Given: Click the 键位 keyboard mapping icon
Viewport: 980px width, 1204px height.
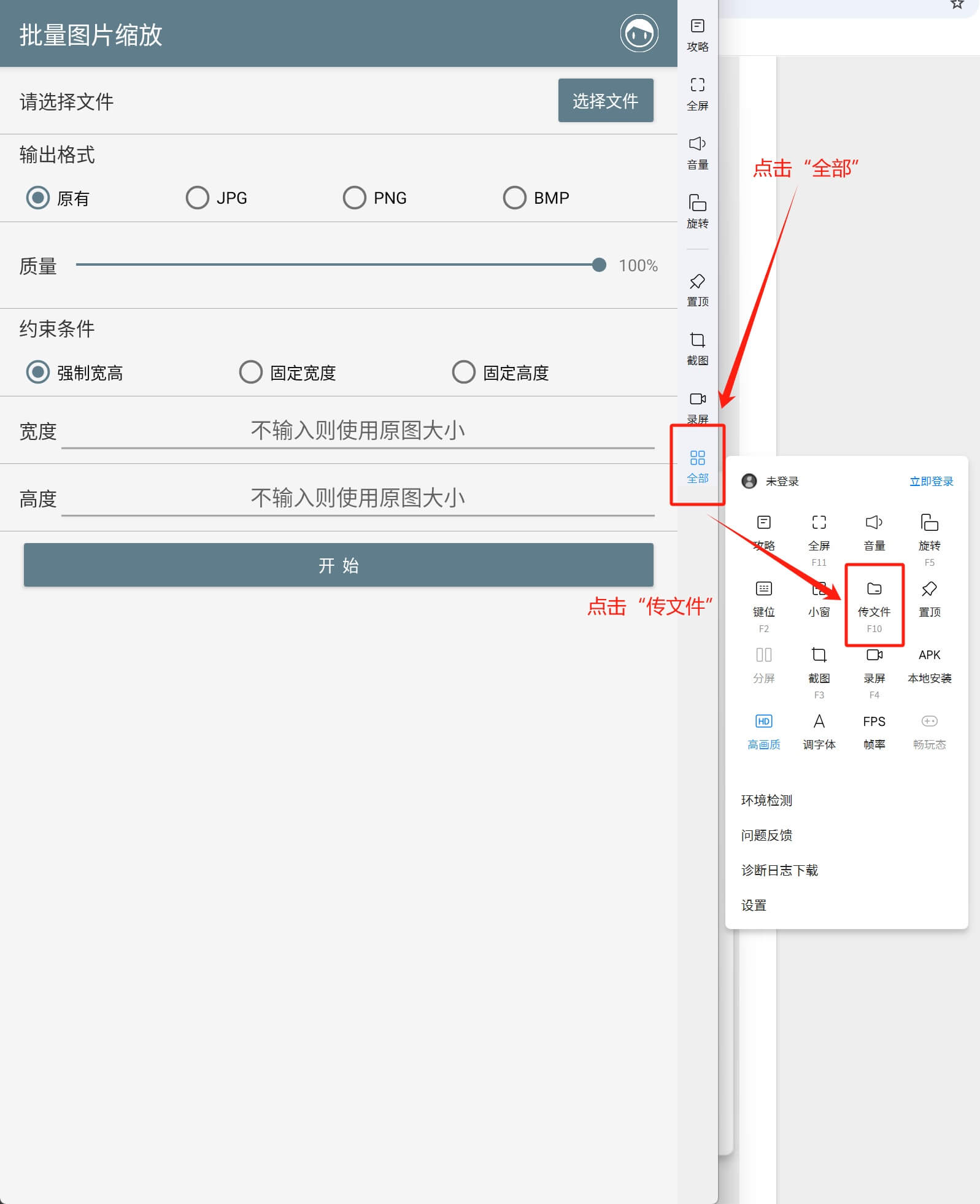Looking at the screenshot, I should click(763, 590).
